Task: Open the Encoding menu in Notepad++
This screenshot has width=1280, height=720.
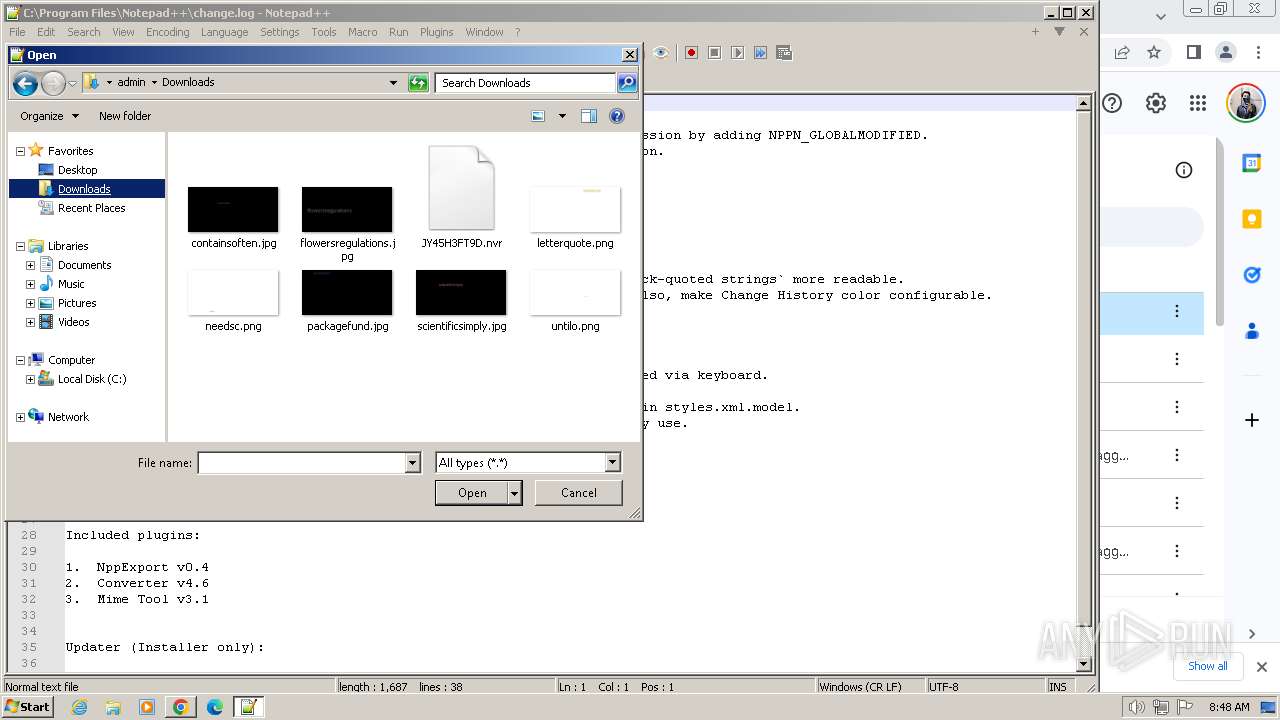Action: tap(167, 32)
